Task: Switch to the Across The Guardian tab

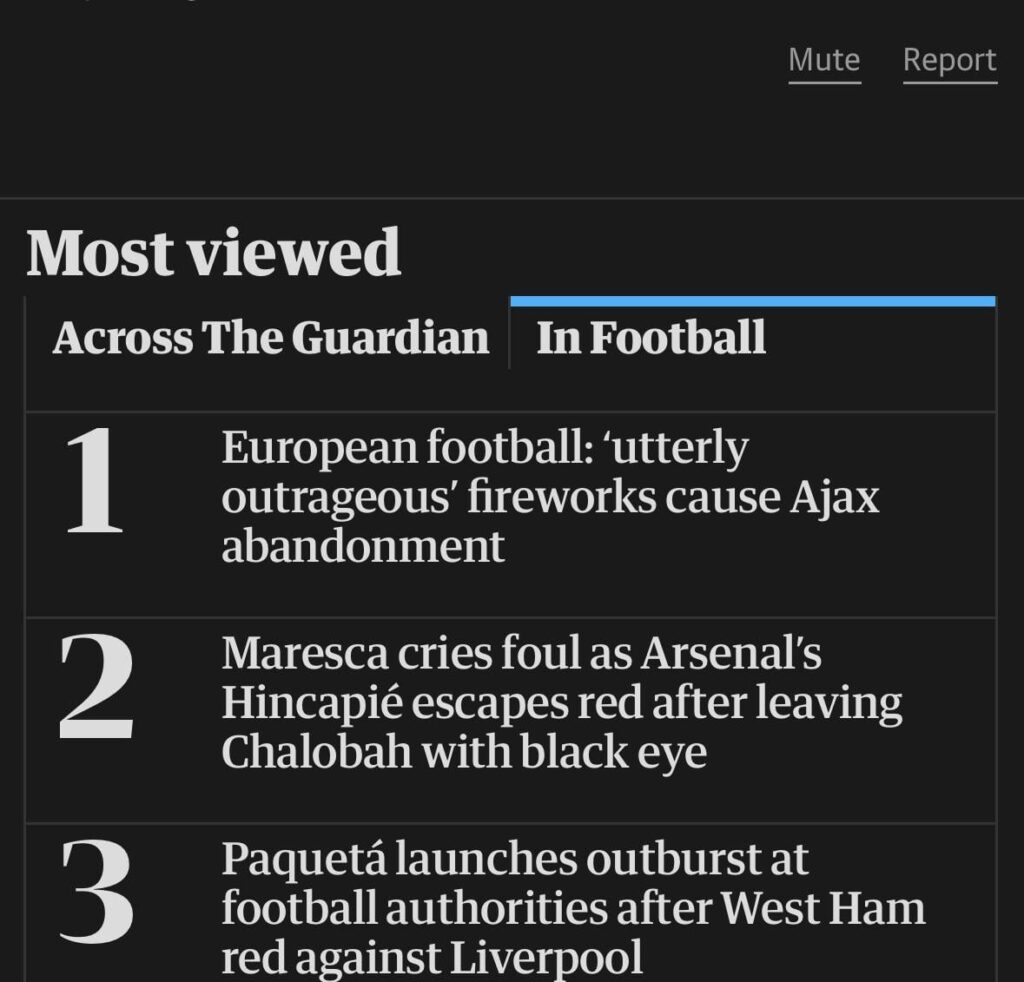Action: click(x=271, y=338)
